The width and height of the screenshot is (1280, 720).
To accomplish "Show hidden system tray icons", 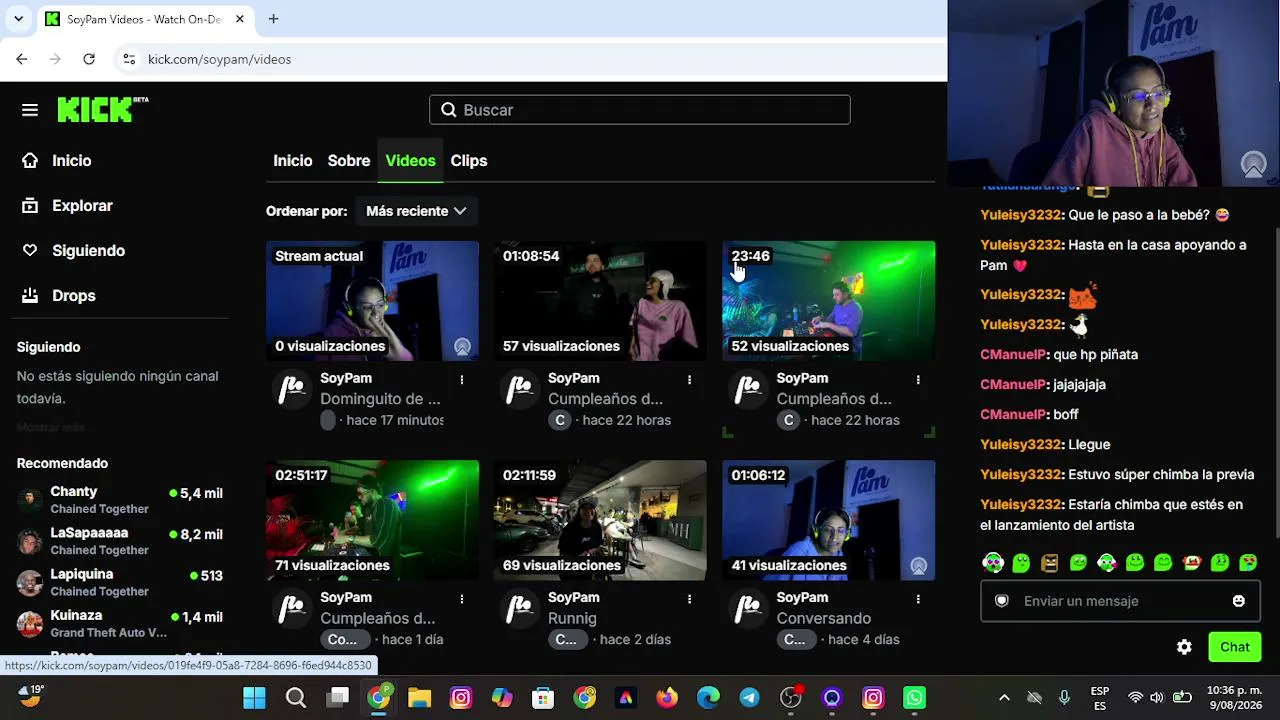I will pyautogui.click(x=1004, y=697).
